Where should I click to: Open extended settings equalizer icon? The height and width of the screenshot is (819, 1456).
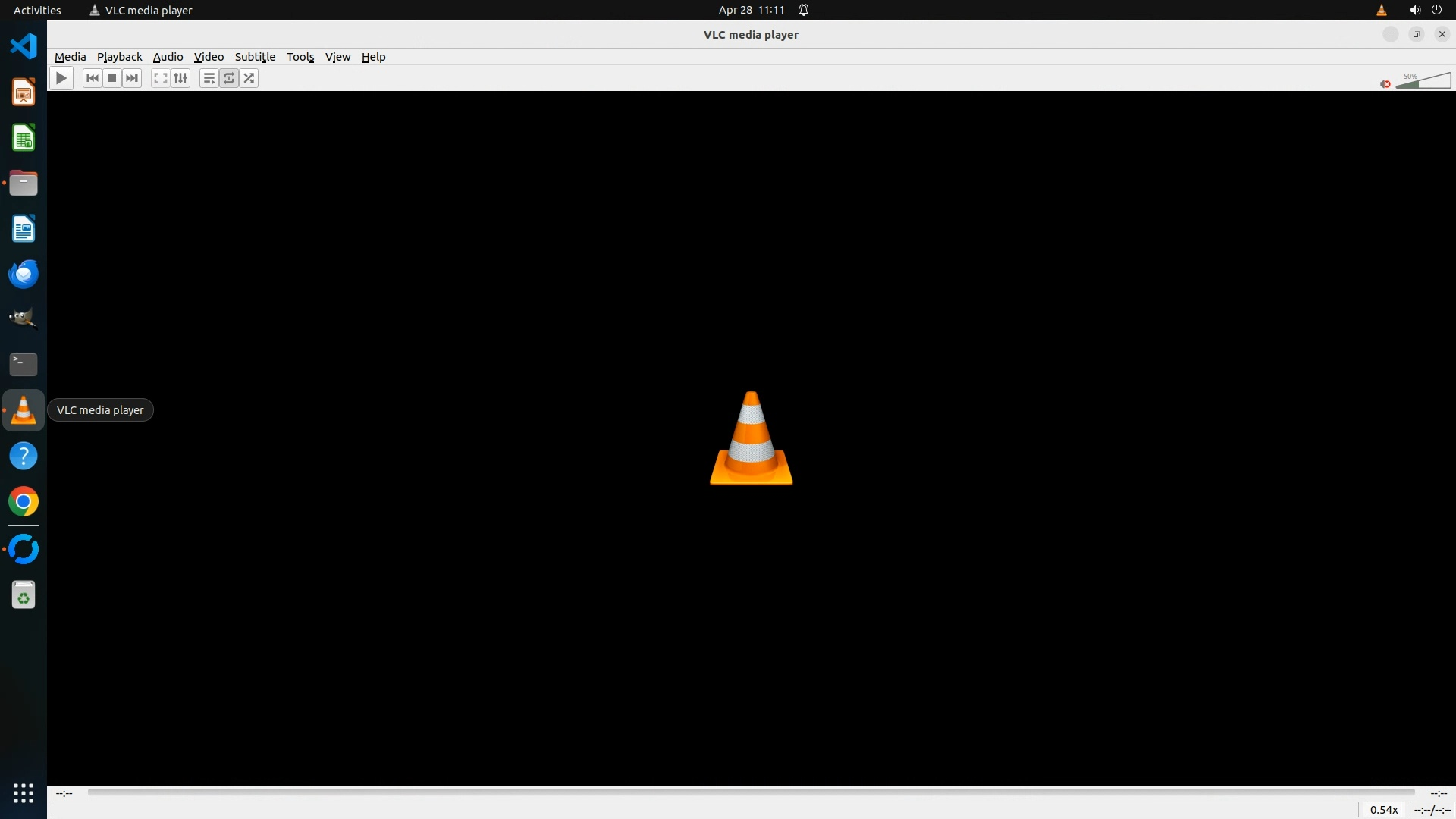point(180,78)
